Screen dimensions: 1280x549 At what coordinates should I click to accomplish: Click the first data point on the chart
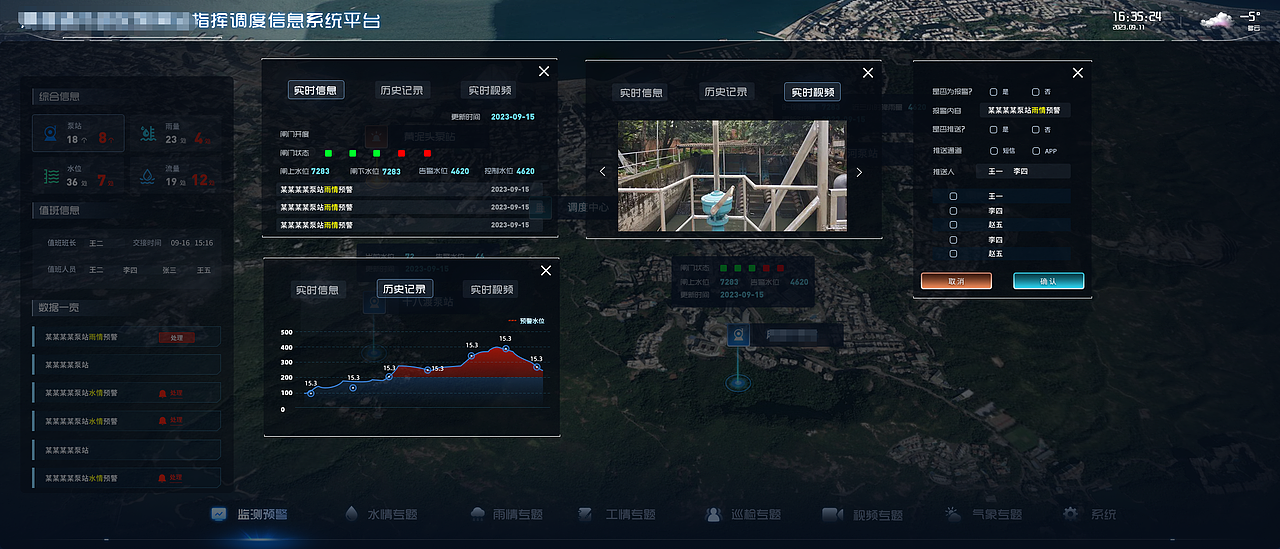tap(311, 393)
